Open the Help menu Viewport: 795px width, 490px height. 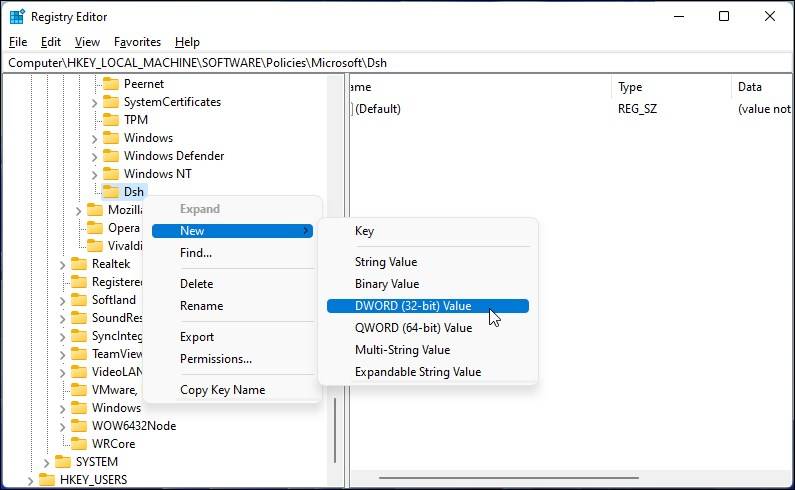point(187,42)
